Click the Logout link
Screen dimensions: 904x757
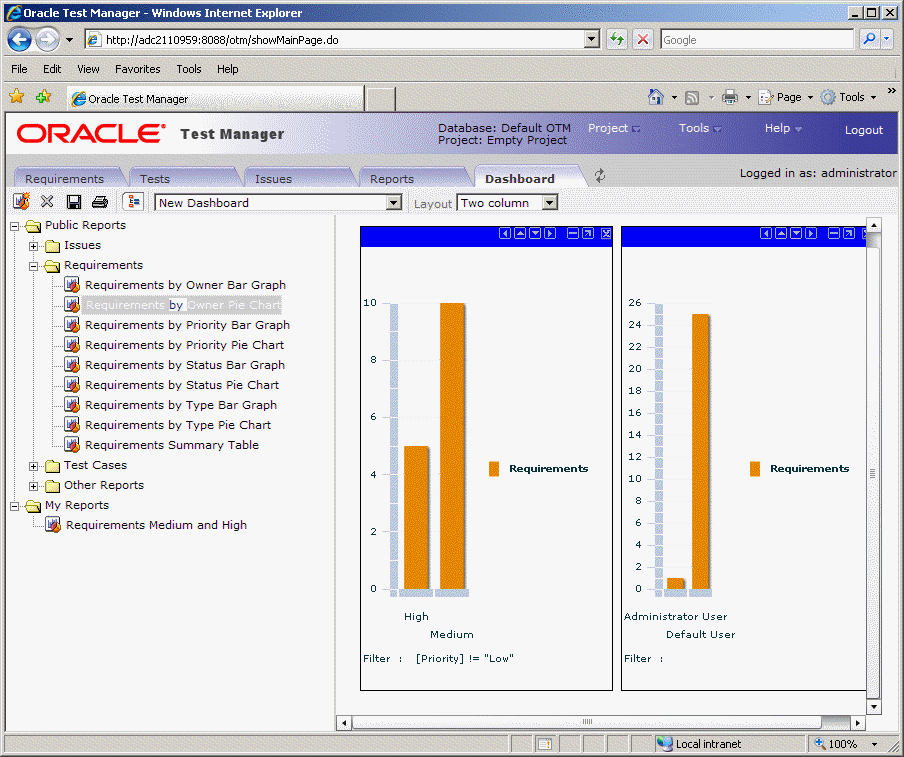click(864, 130)
